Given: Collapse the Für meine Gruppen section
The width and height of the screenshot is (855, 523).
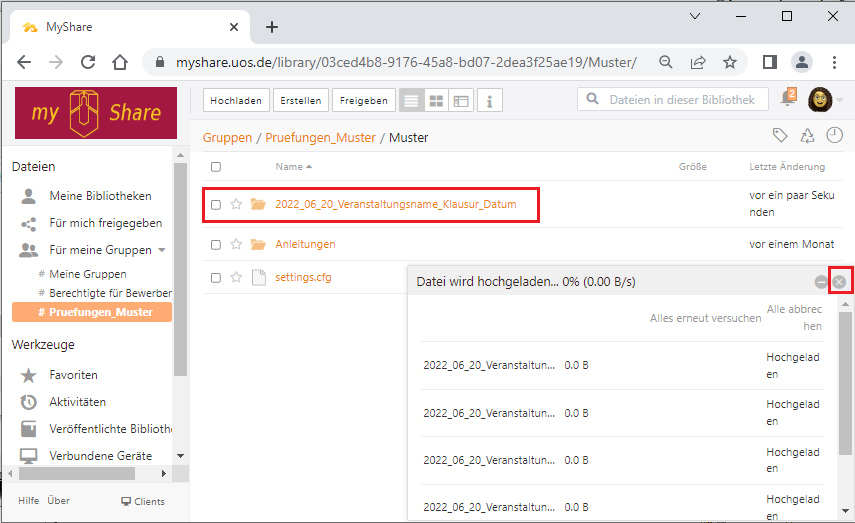Looking at the screenshot, I should (162, 250).
